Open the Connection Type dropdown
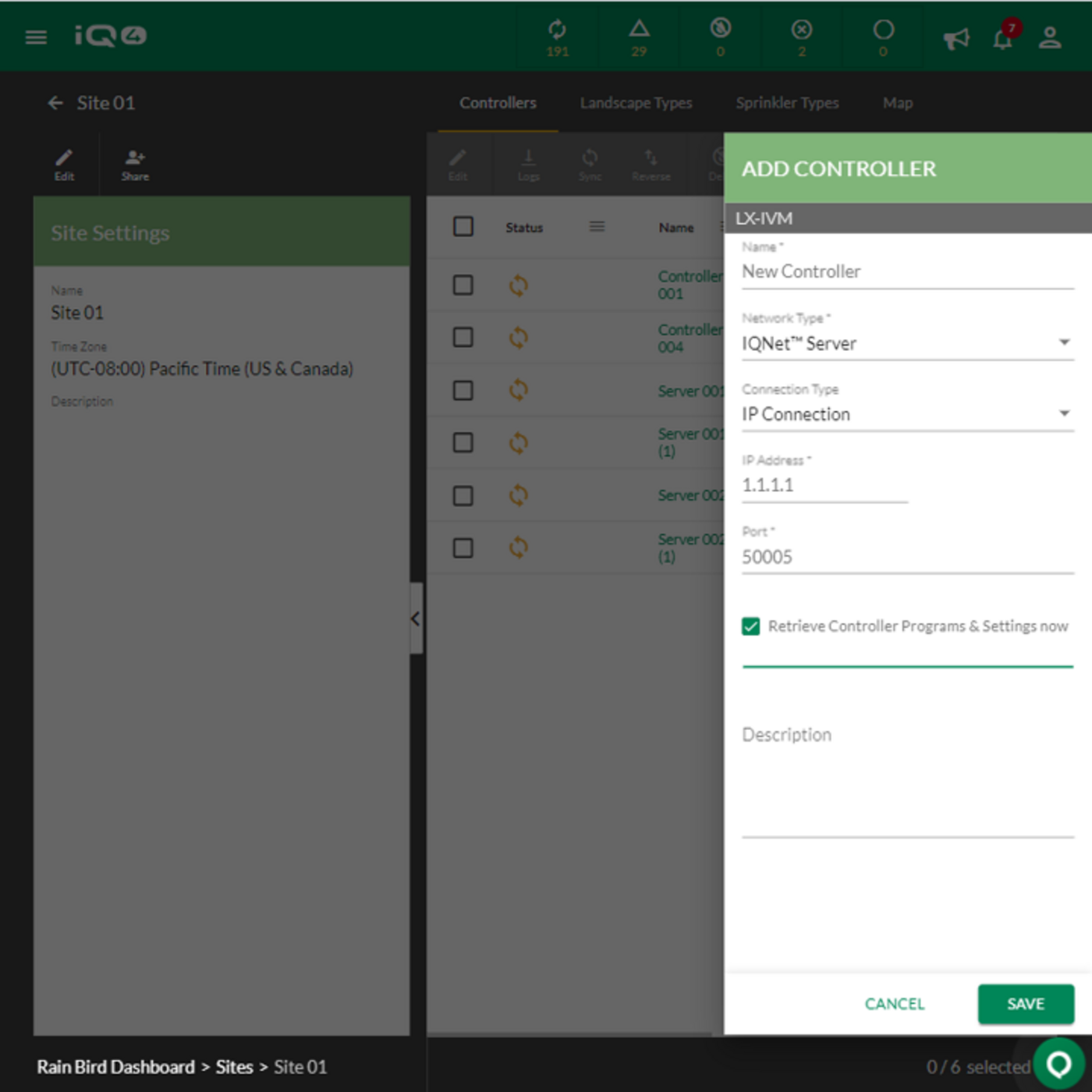Image resolution: width=1092 pixels, height=1092 pixels. [907, 414]
